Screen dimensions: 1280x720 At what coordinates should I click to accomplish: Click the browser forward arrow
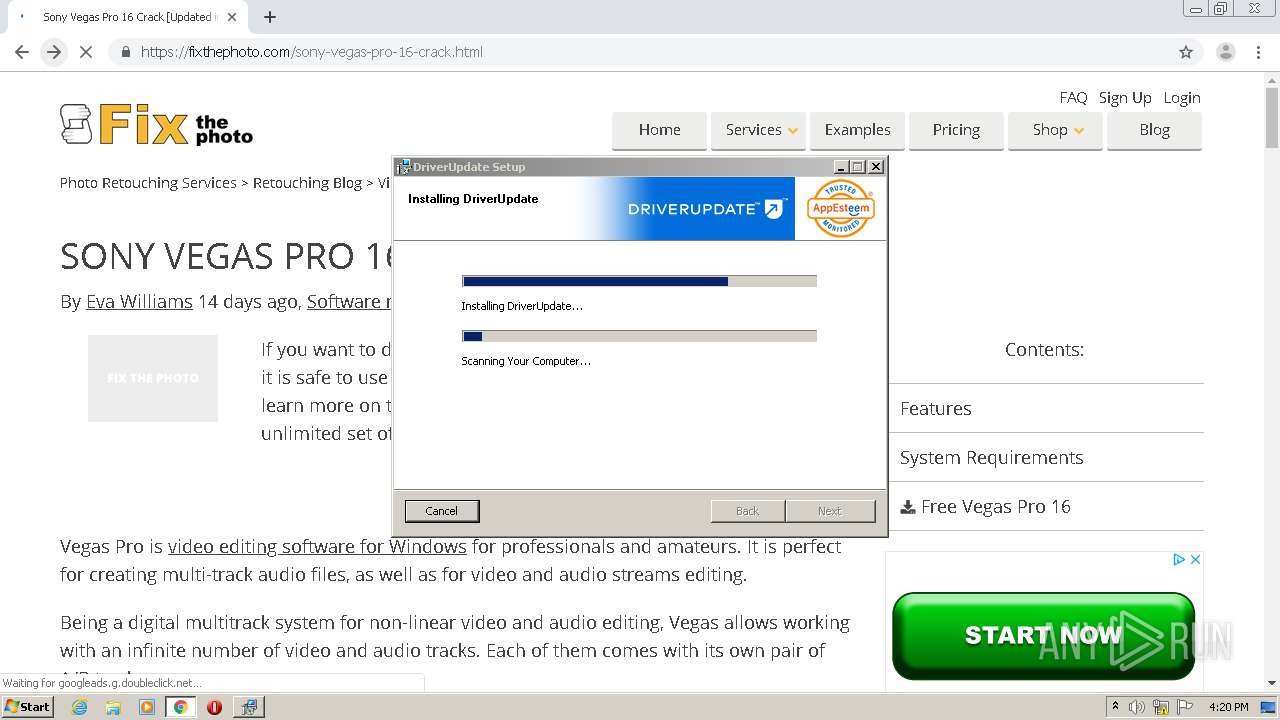point(54,52)
